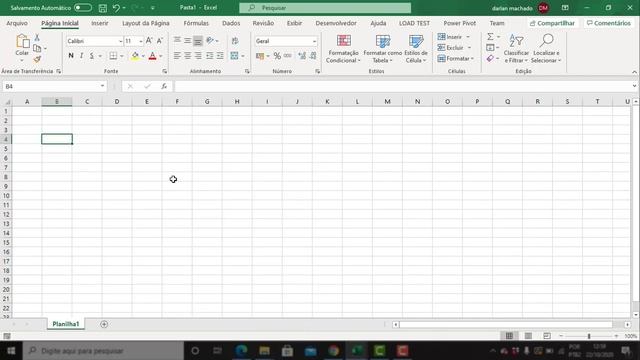Viewport: 640px width, 360px height.
Task: Open the fill color dropdown arrow
Action: (x=143, y=56)
